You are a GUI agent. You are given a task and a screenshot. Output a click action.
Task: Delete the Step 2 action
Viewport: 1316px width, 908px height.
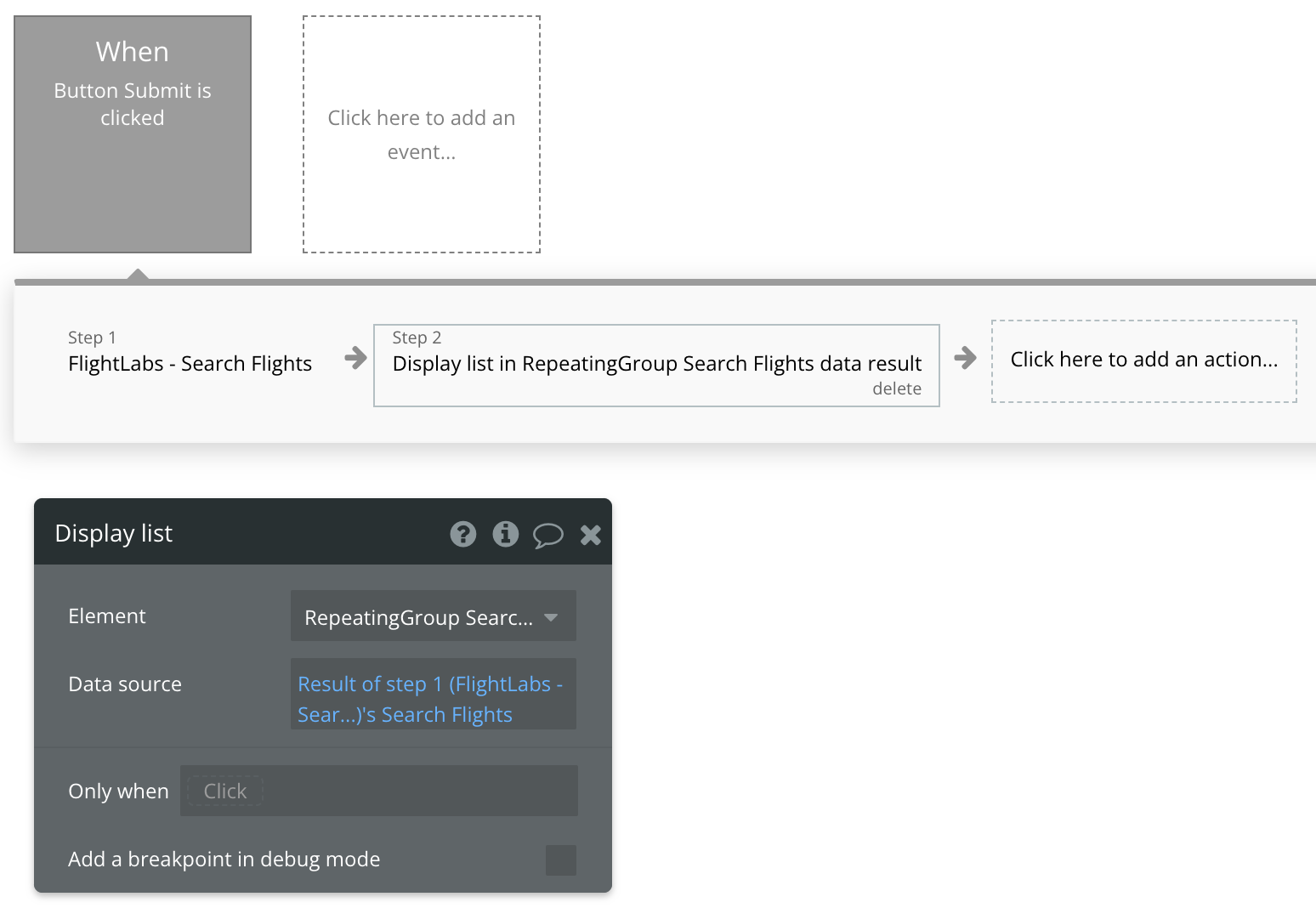tap(897, 389)
